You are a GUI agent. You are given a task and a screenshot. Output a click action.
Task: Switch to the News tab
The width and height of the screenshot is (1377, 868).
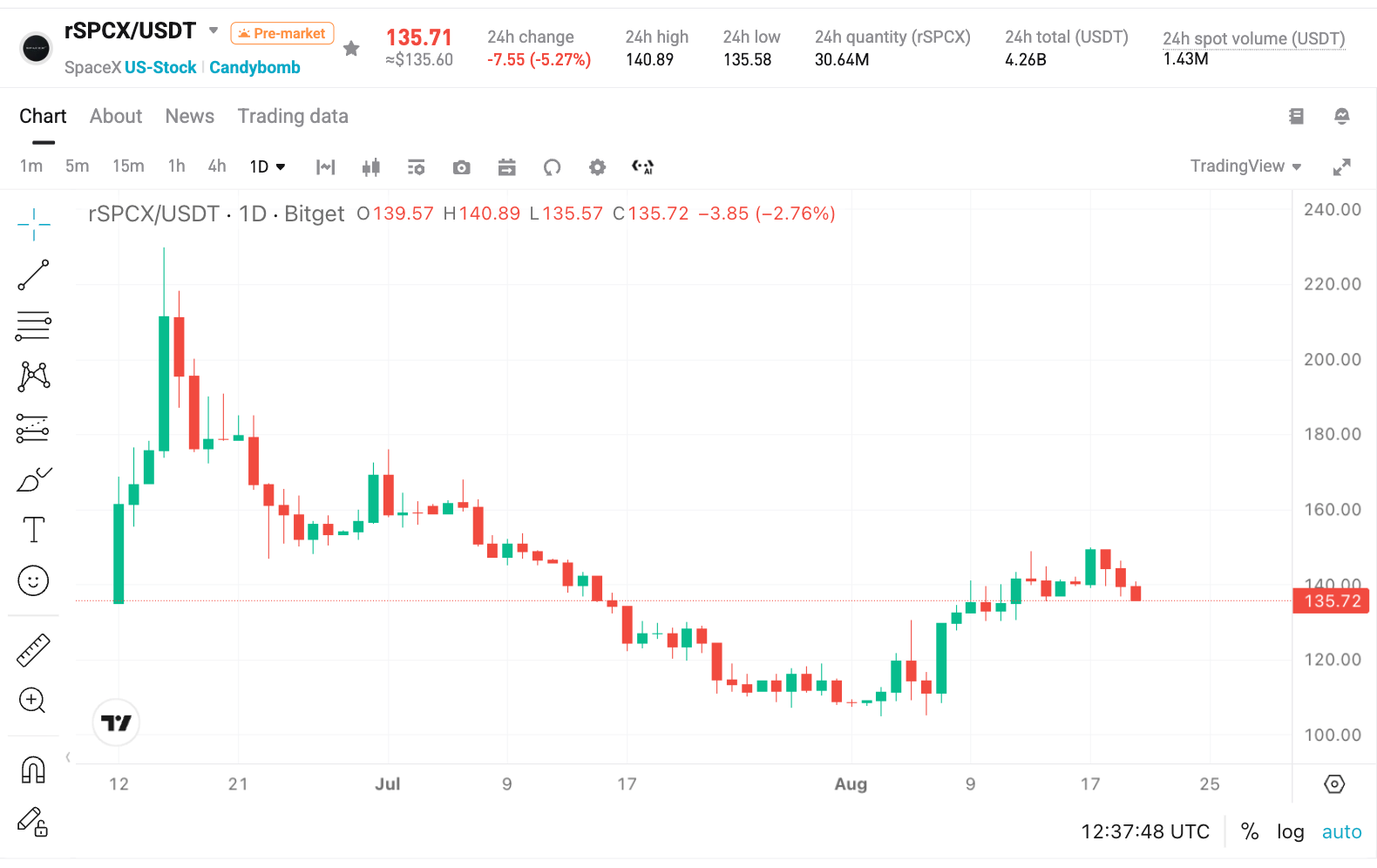[x=190, y=116]
